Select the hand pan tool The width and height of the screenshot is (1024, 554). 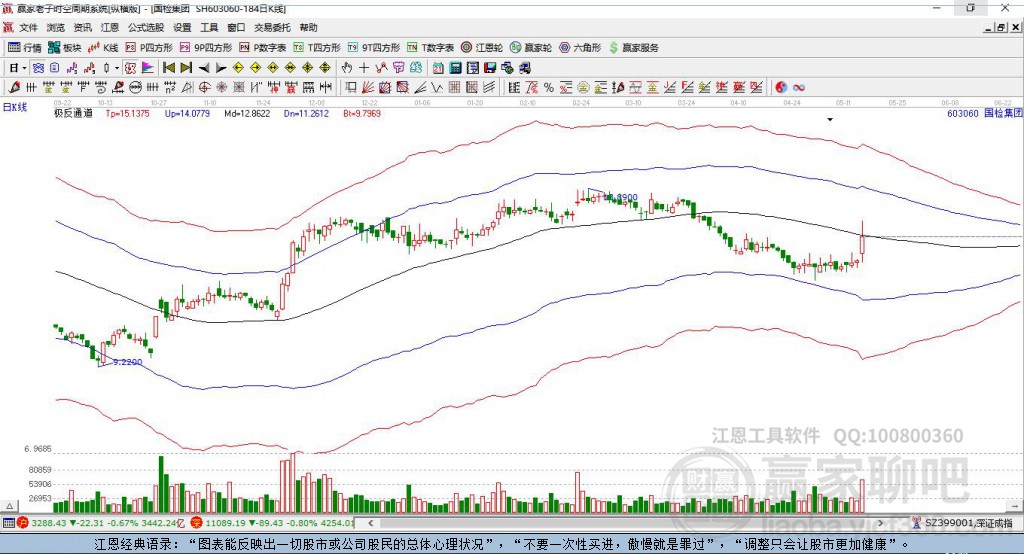(347, 68)
